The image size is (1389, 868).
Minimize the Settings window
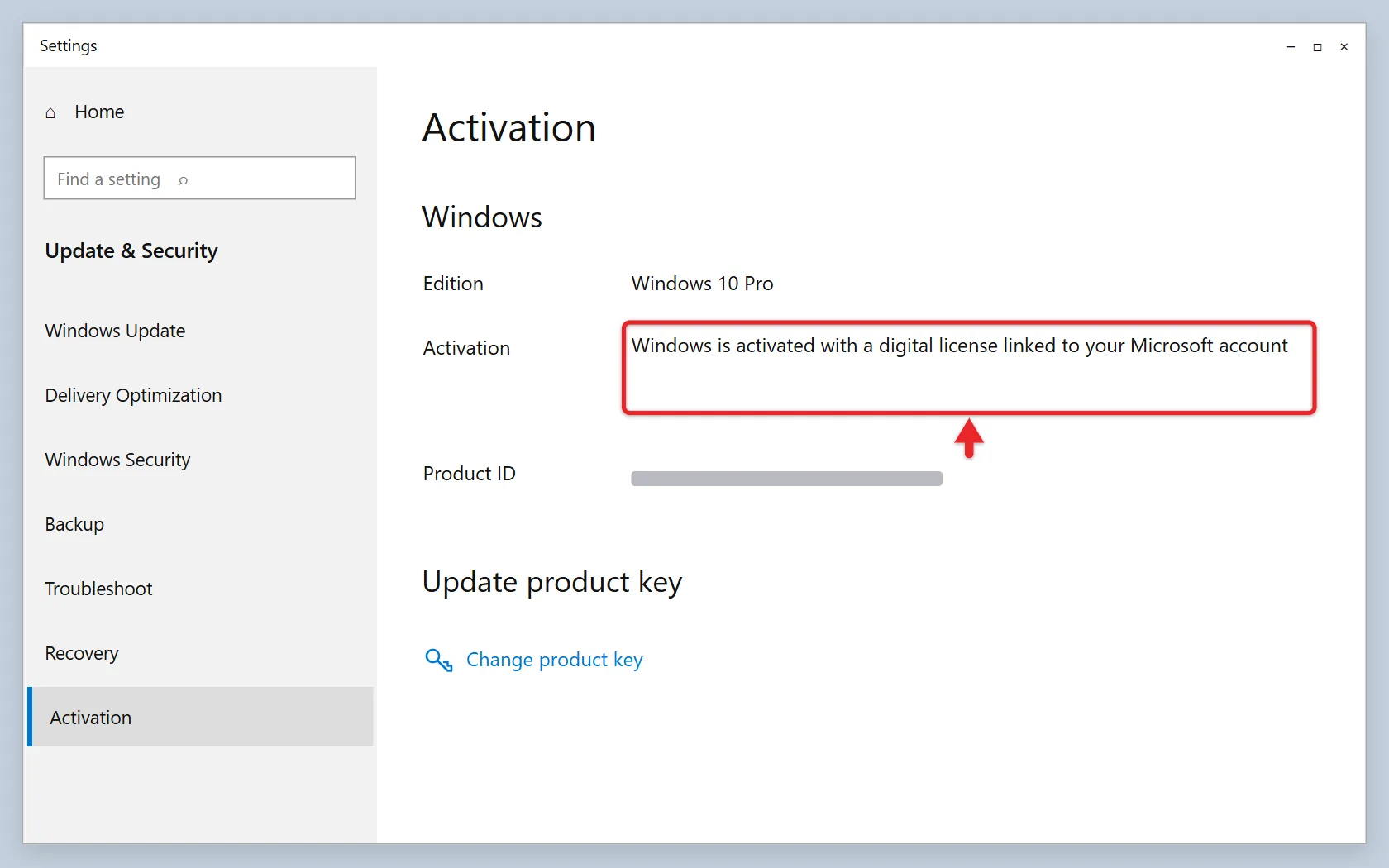(x=1291, y=47)
